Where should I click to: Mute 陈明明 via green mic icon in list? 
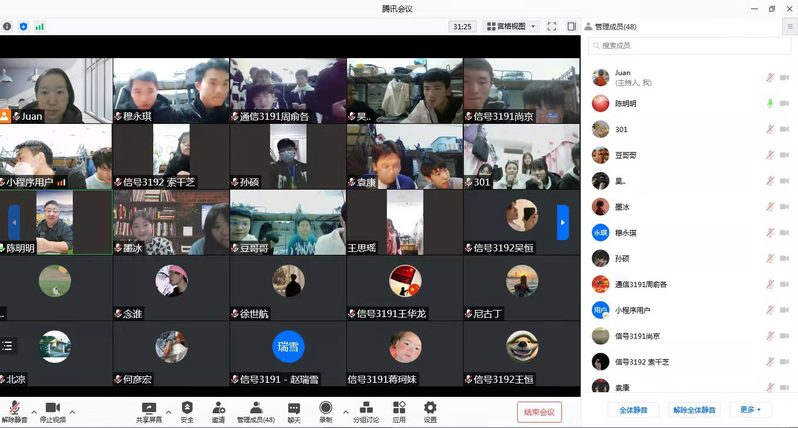coord(770,103)
